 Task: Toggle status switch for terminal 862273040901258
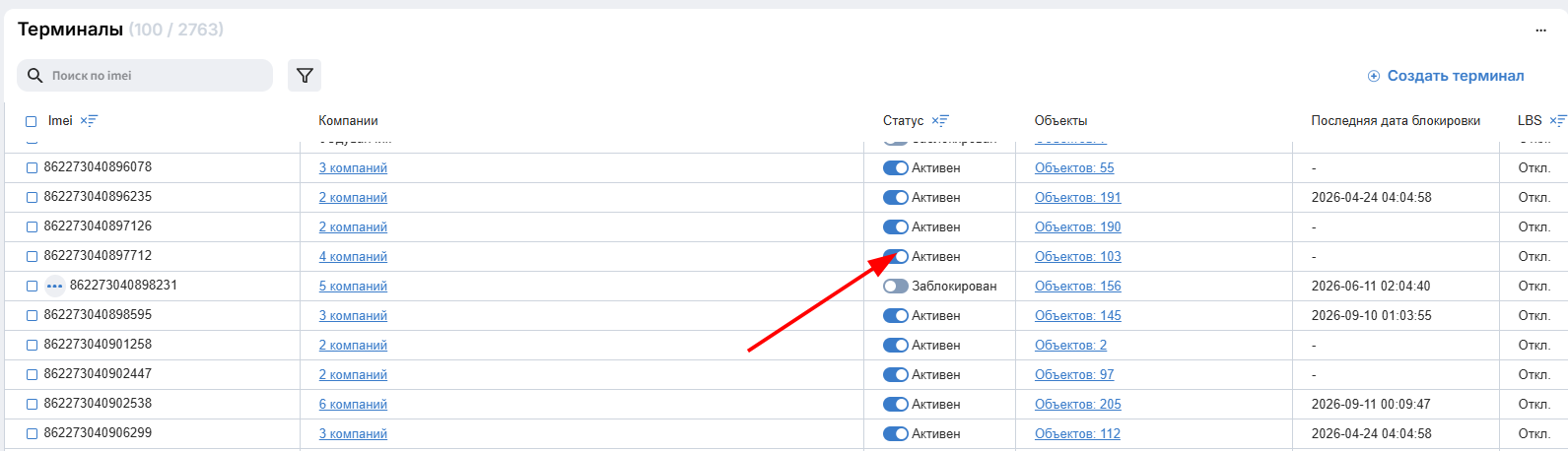pyautogui.click(x=895, y=346)
